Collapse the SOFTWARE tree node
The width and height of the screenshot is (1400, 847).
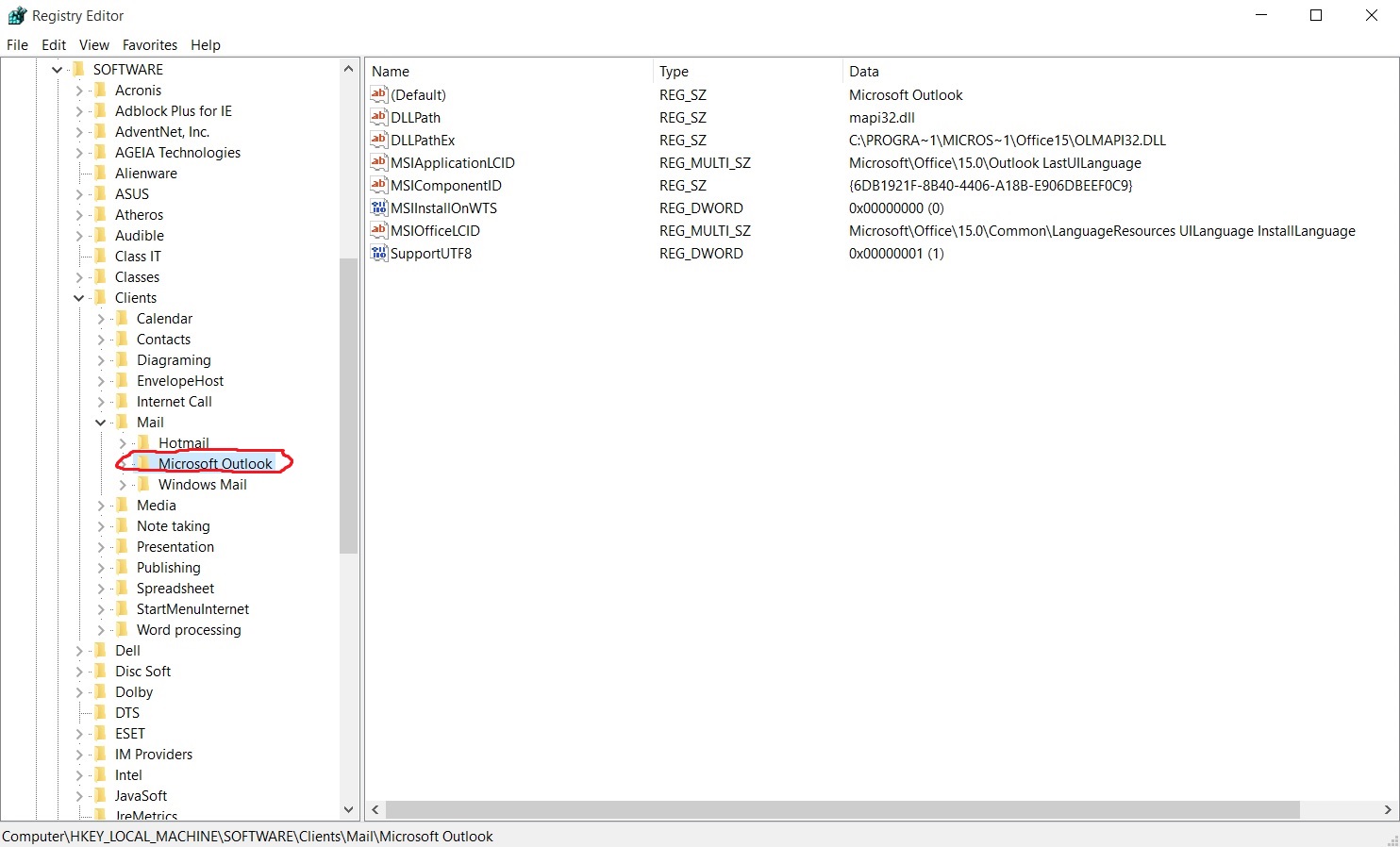[57, 70]
